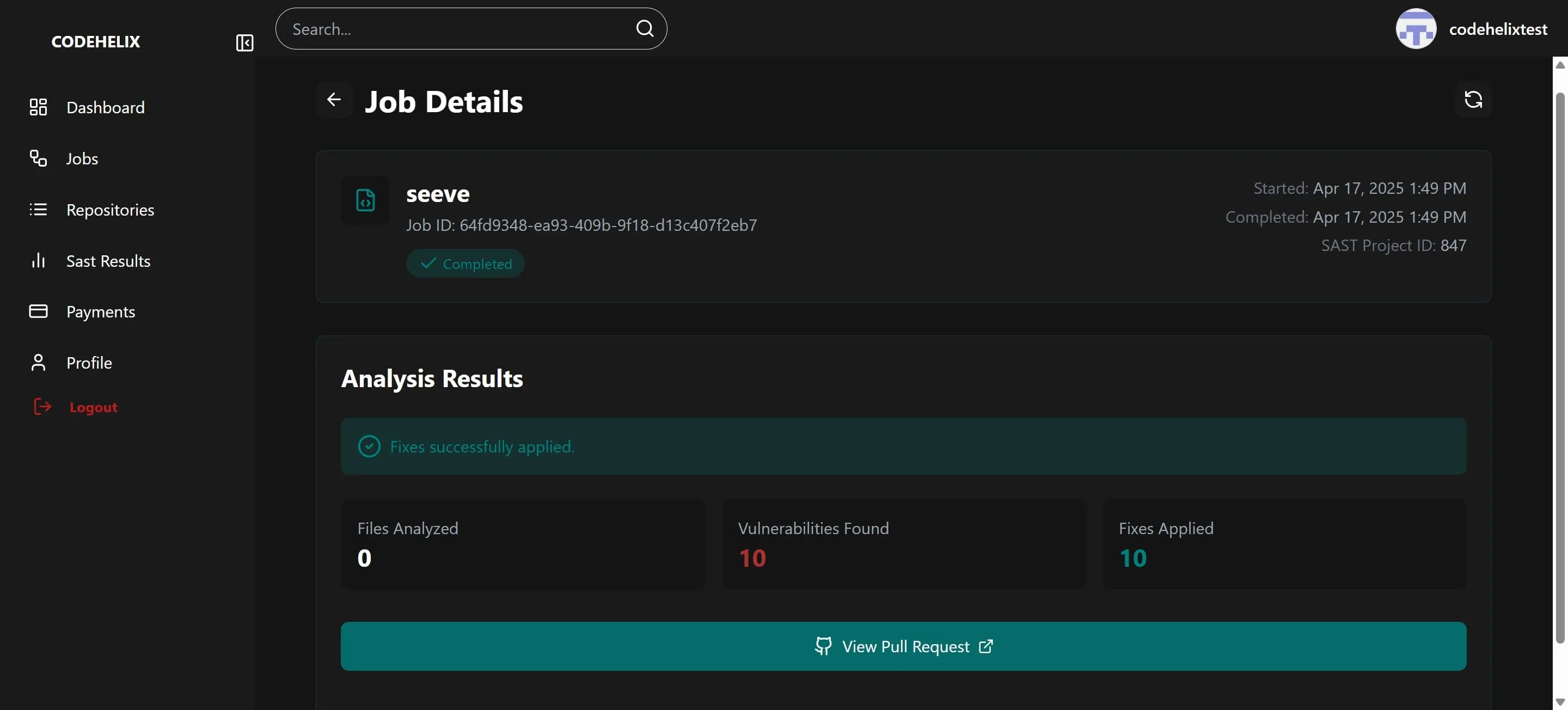The height and width of the screenshot is (710, 1568).
Task: Click the Payments card icon
Action: point(38,311)
